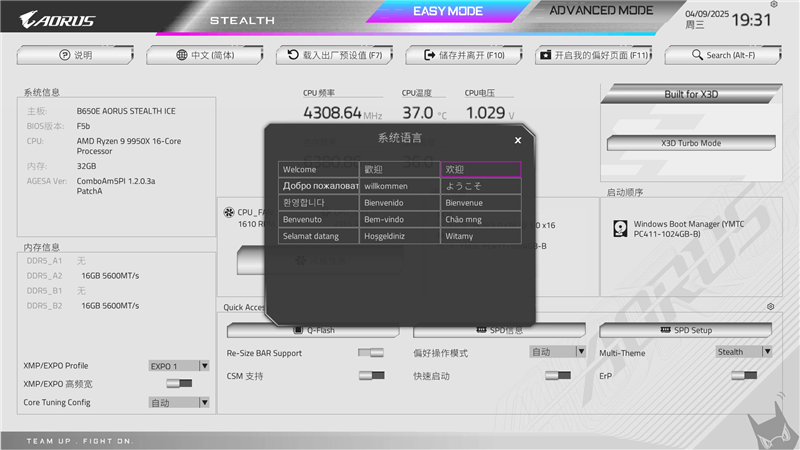Click the AORUS logo
The width and height of the screenshot is (800, 450).
tap(57, 19)
